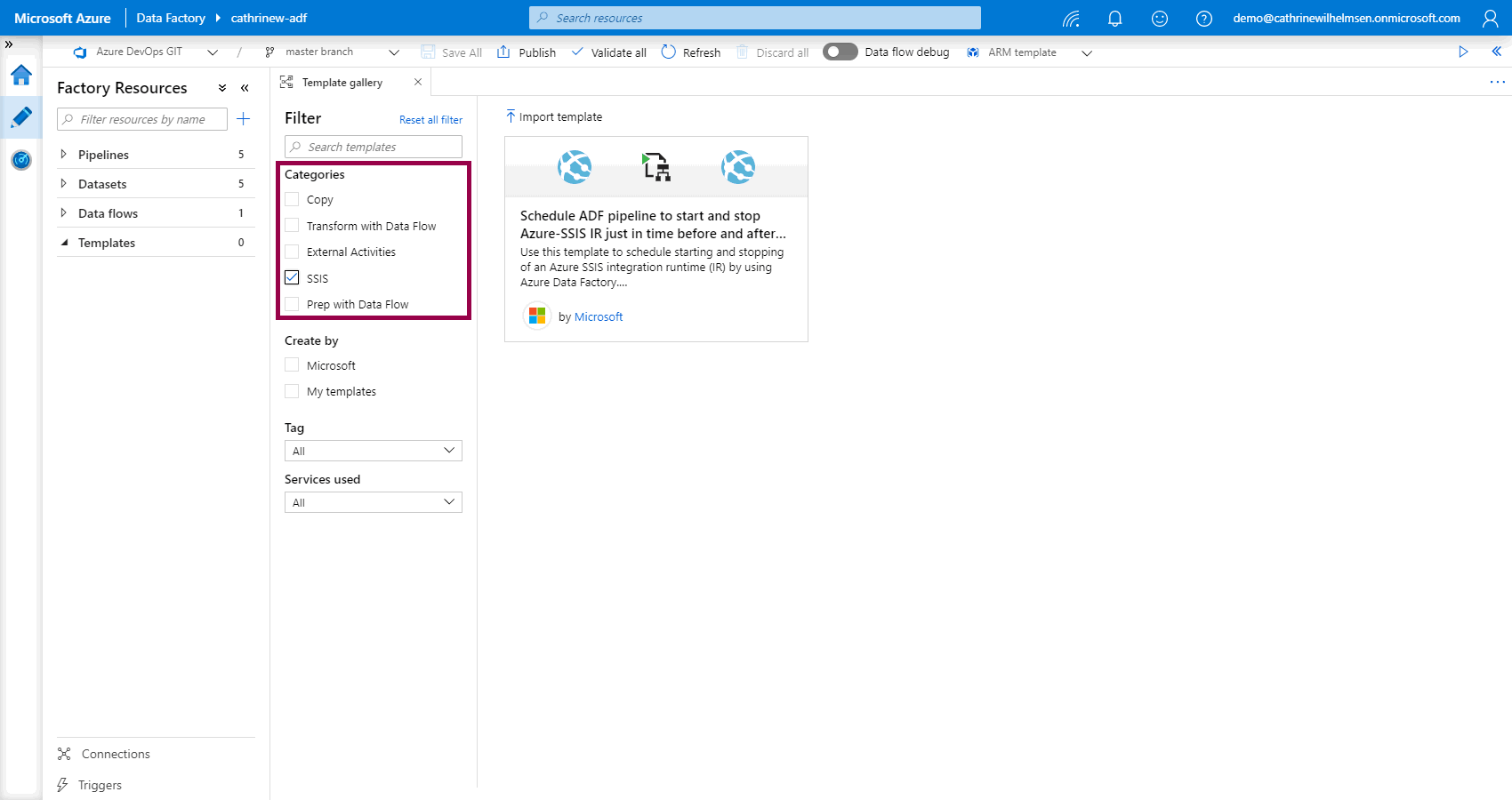Open the Services used dropdown
This screenshot has height=800, width=1512.
click(x=373, y=502)
